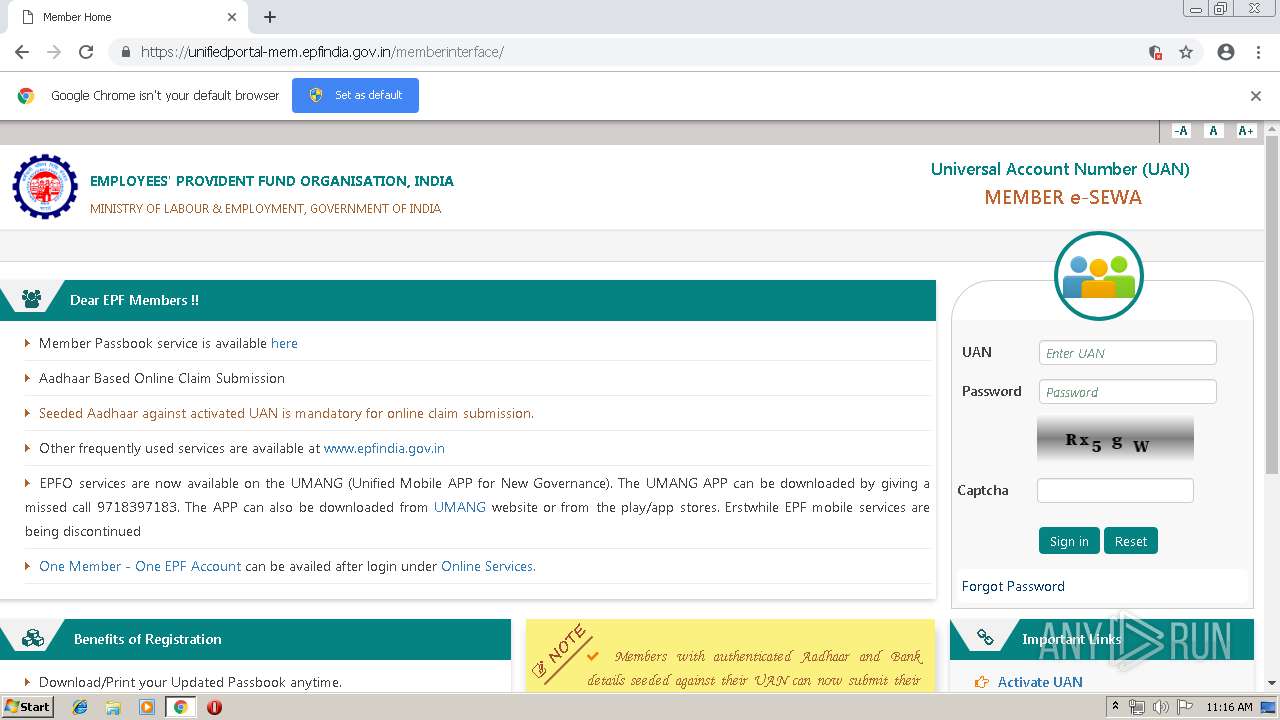
Task: Click the page vertical scrollbar
Action: pyautogui.click(x=1272, y=305)
